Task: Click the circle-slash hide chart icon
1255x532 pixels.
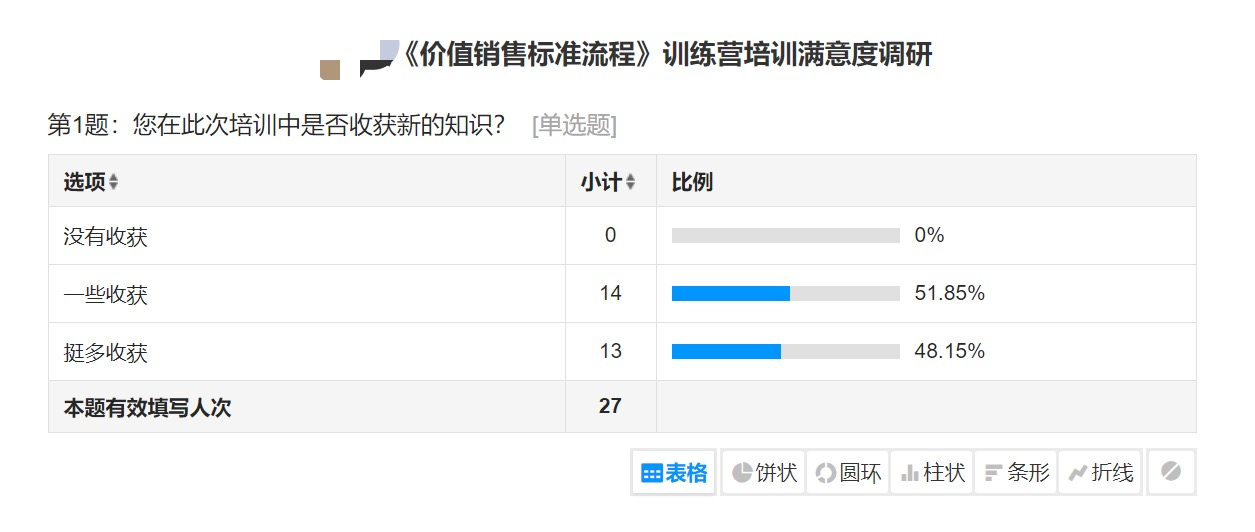Action: [x=1171, y=472]
